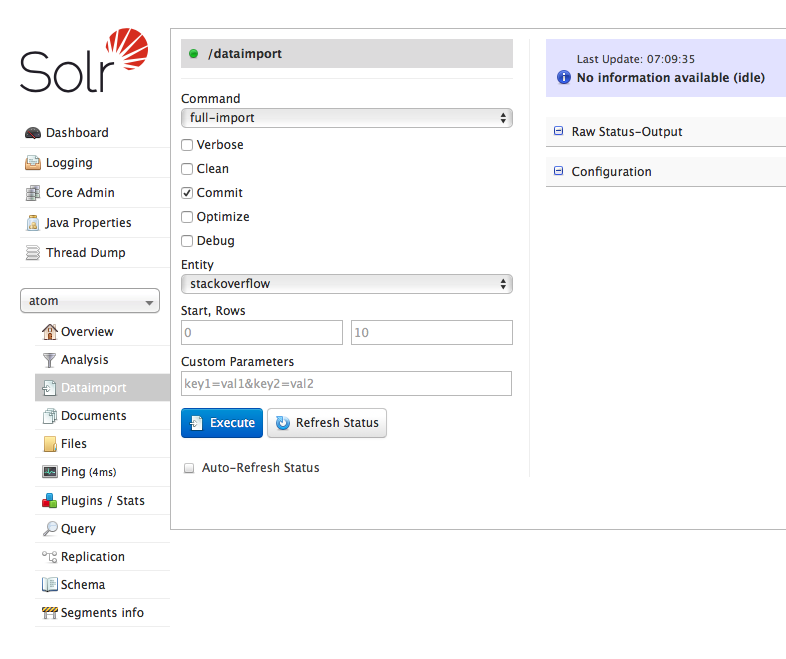The width and height of the screenshot is (786, 659).
Task: Click the green status dot by /dataimport
Action: point(193,54)
